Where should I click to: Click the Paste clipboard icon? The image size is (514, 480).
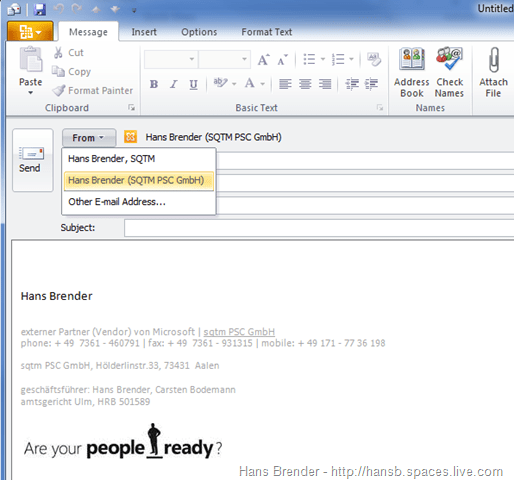point(31,59)
